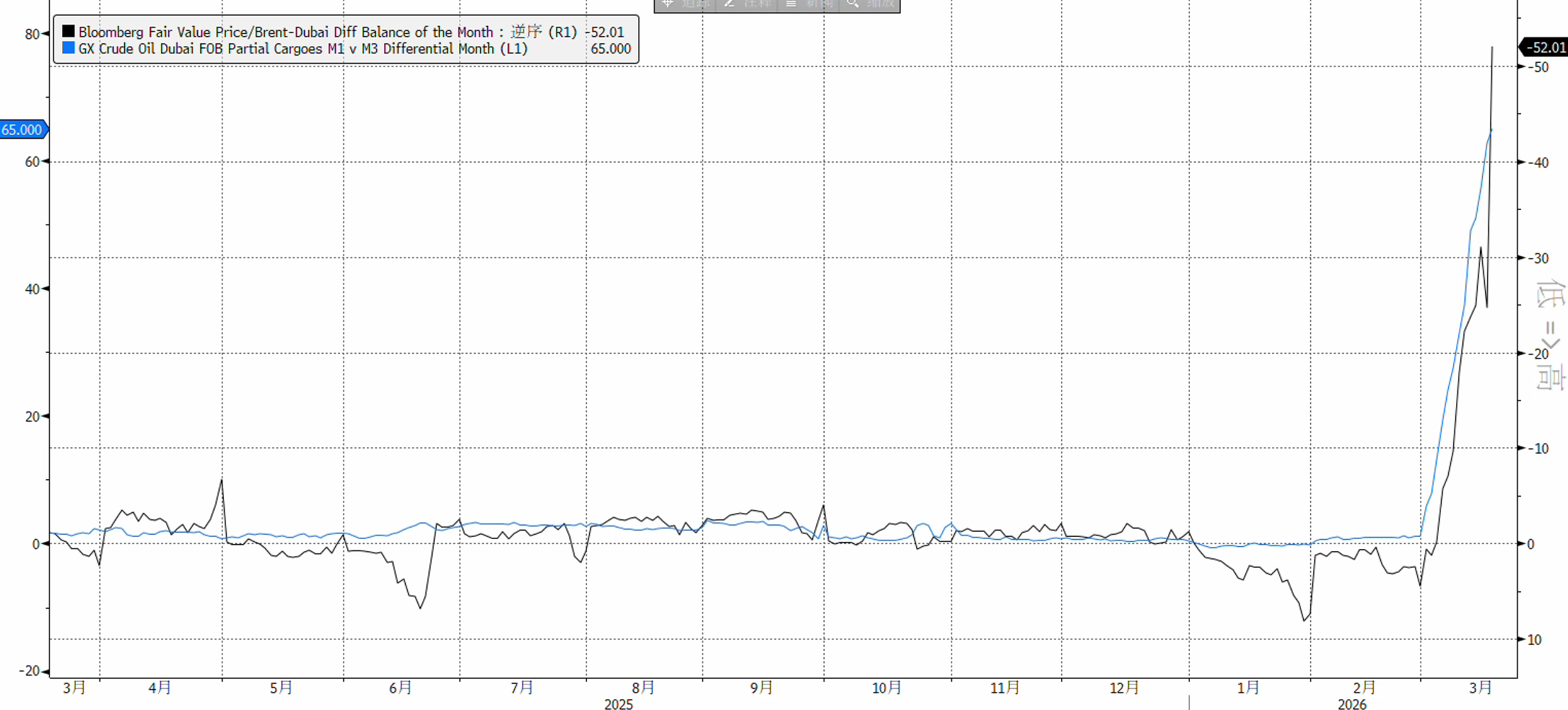1568x710 pixels.
Task: Click the 2月 label on the date axis
Action: (1364, 688)
